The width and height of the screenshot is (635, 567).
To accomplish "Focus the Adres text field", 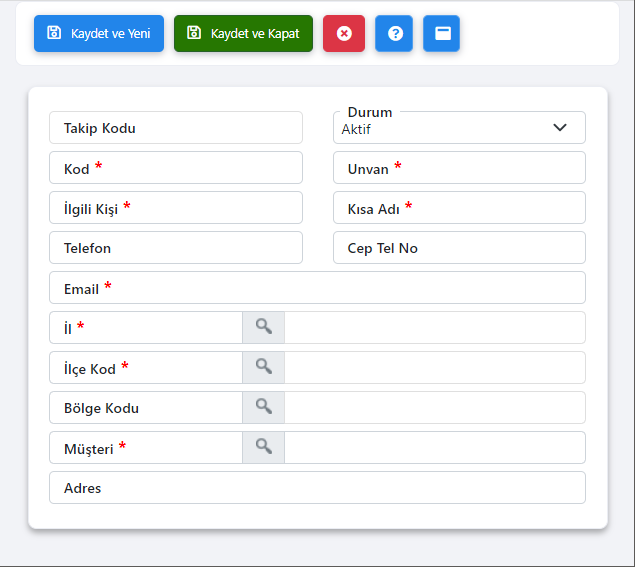I will [x=318, y=488].
